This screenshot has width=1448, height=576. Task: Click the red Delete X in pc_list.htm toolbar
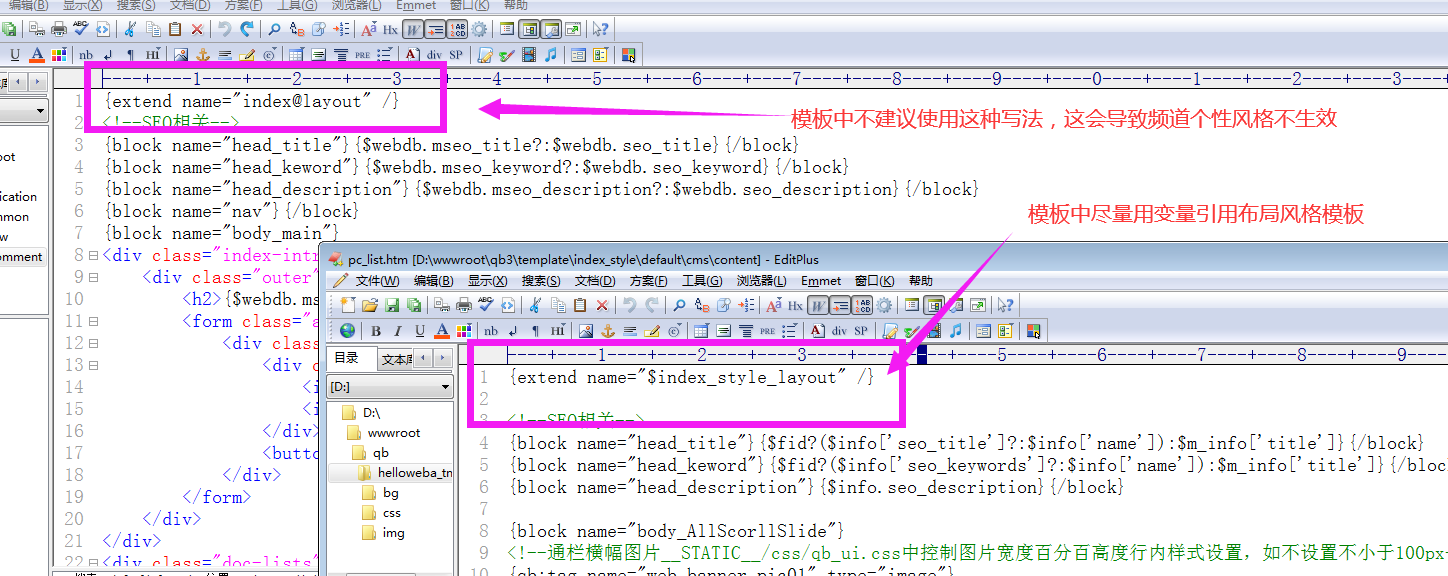tap(602, 305)
